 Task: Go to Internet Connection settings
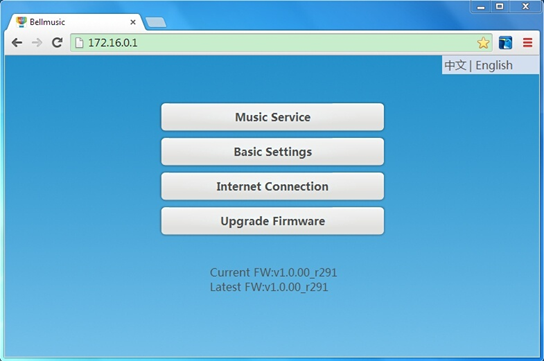[x=273, y=186]
